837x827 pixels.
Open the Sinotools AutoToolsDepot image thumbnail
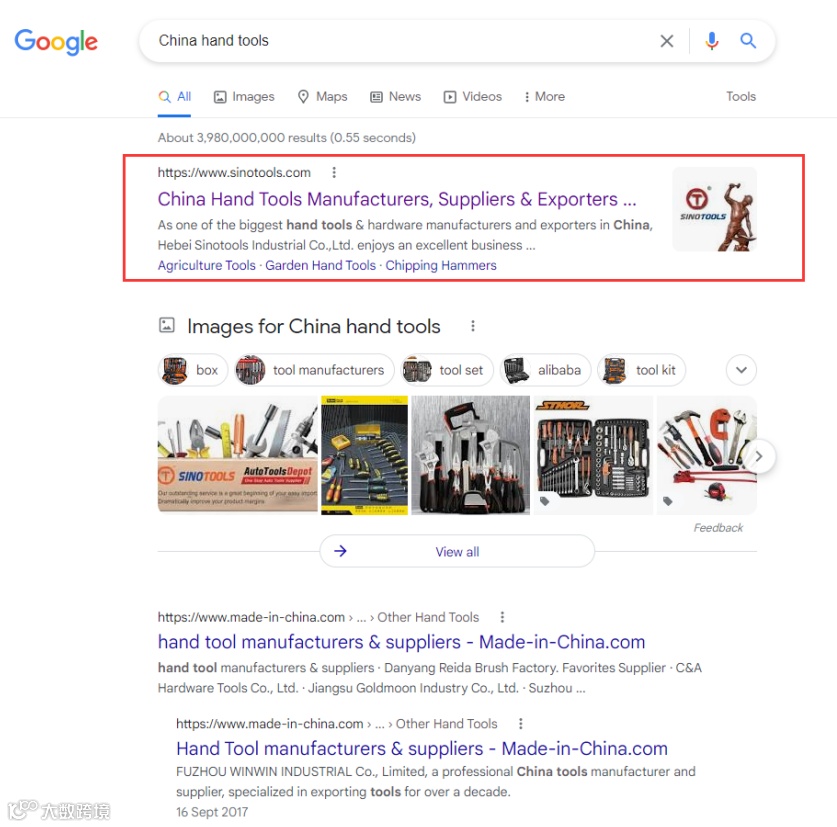[238, 455]
